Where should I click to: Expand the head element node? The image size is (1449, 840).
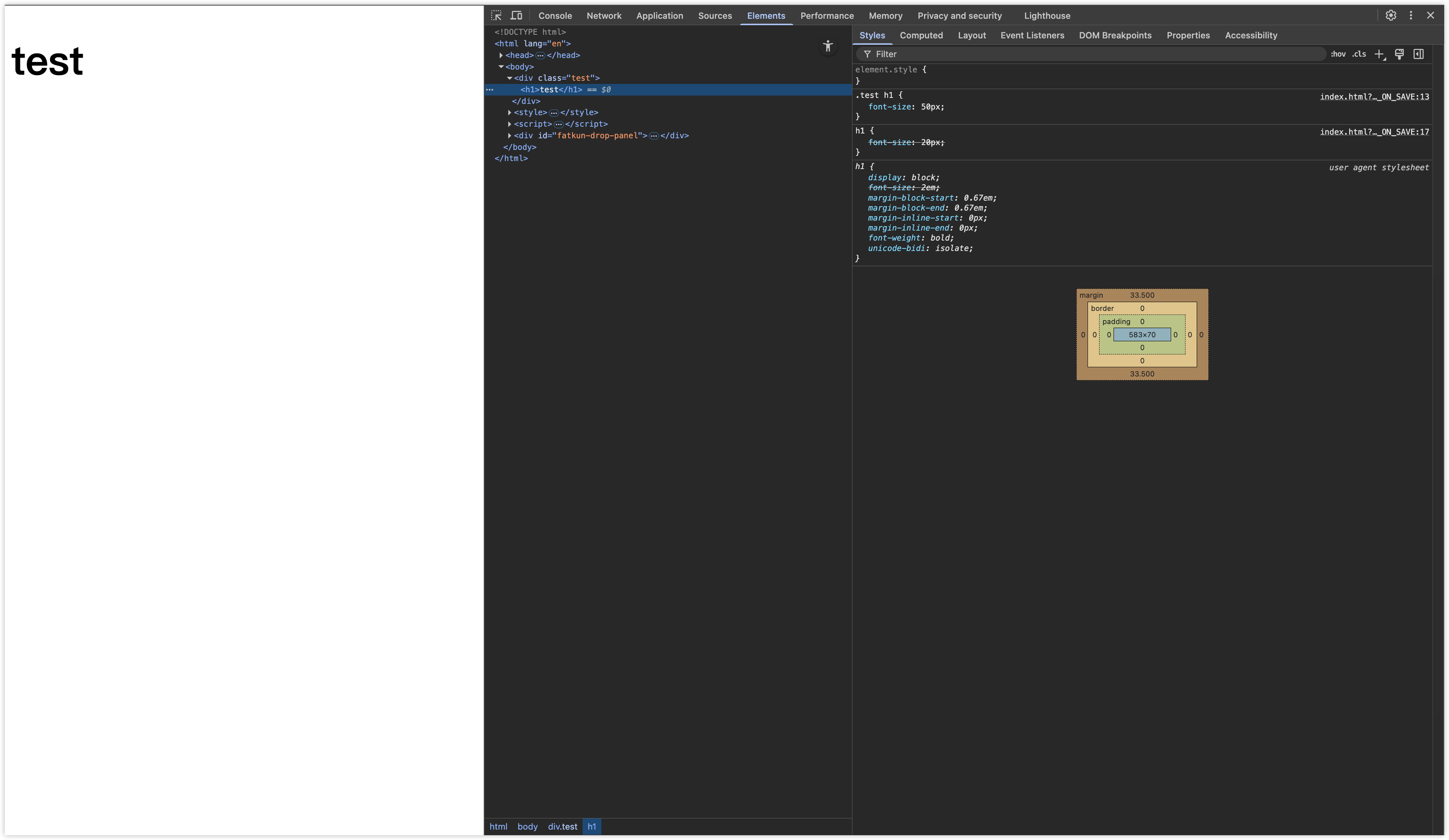tap(501, 55)
